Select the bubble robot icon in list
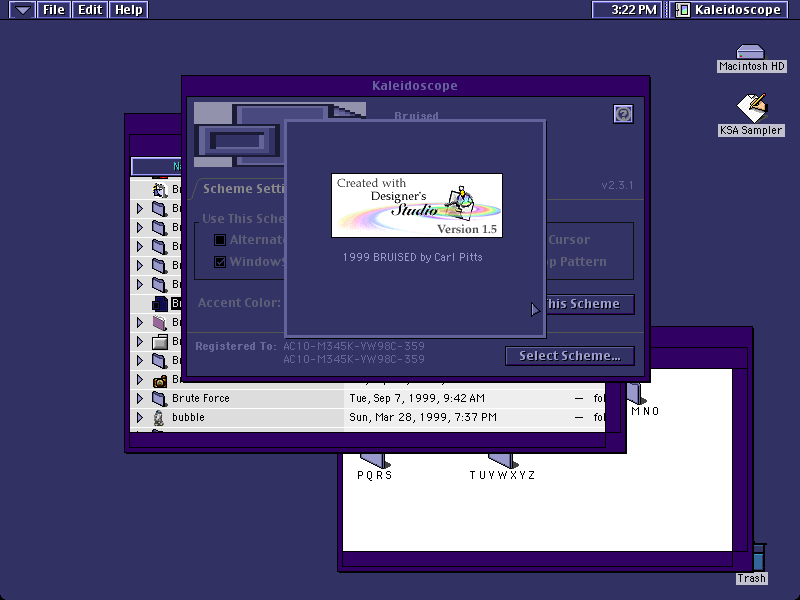The width and height of the screenshot is (800, 600). point(159,417)
